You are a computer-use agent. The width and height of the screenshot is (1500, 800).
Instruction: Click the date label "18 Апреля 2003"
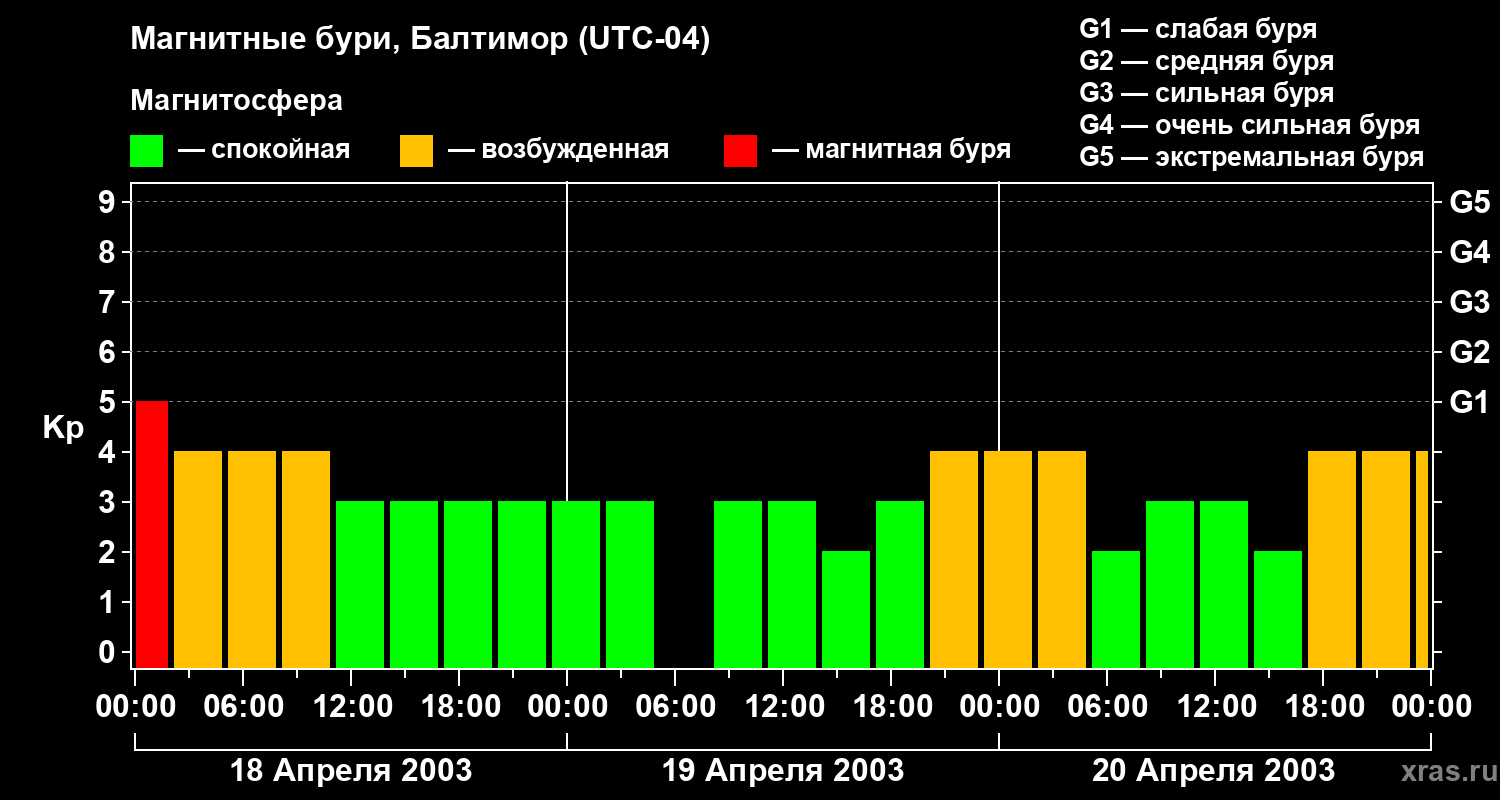tap(351, 770)
